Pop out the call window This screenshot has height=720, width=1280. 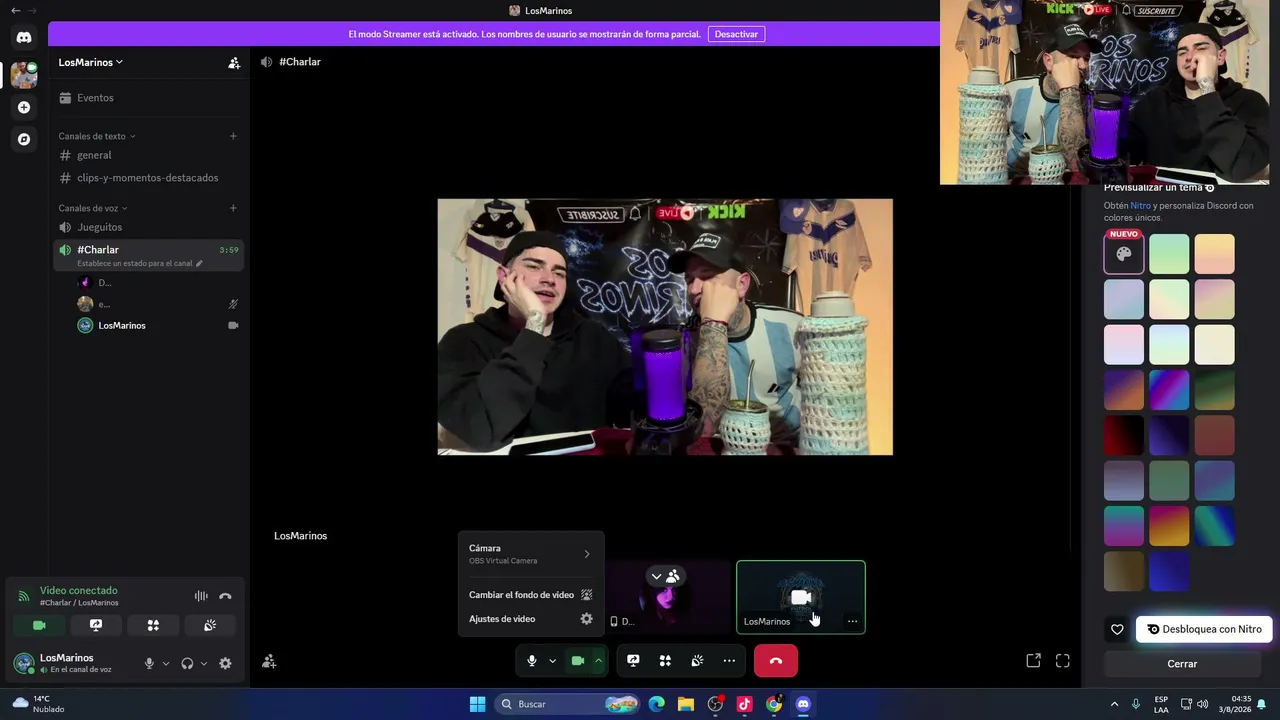coord(1034,661)
